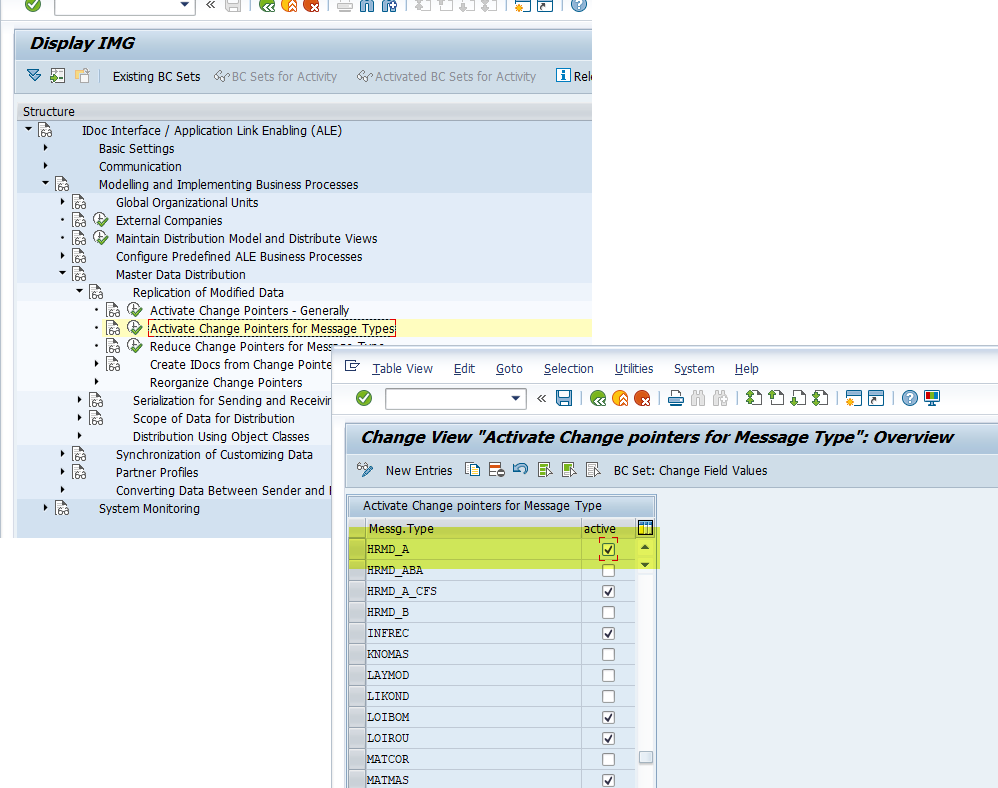This screenshot has width=998, height=788.
Task: Click the Copy As icon next to New Entries
Action: pos(471,469)
